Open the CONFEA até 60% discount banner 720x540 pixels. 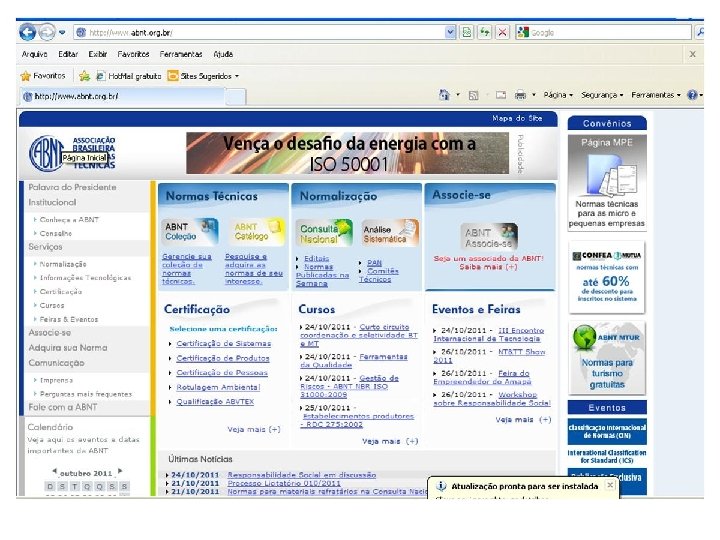click(607, 277)
